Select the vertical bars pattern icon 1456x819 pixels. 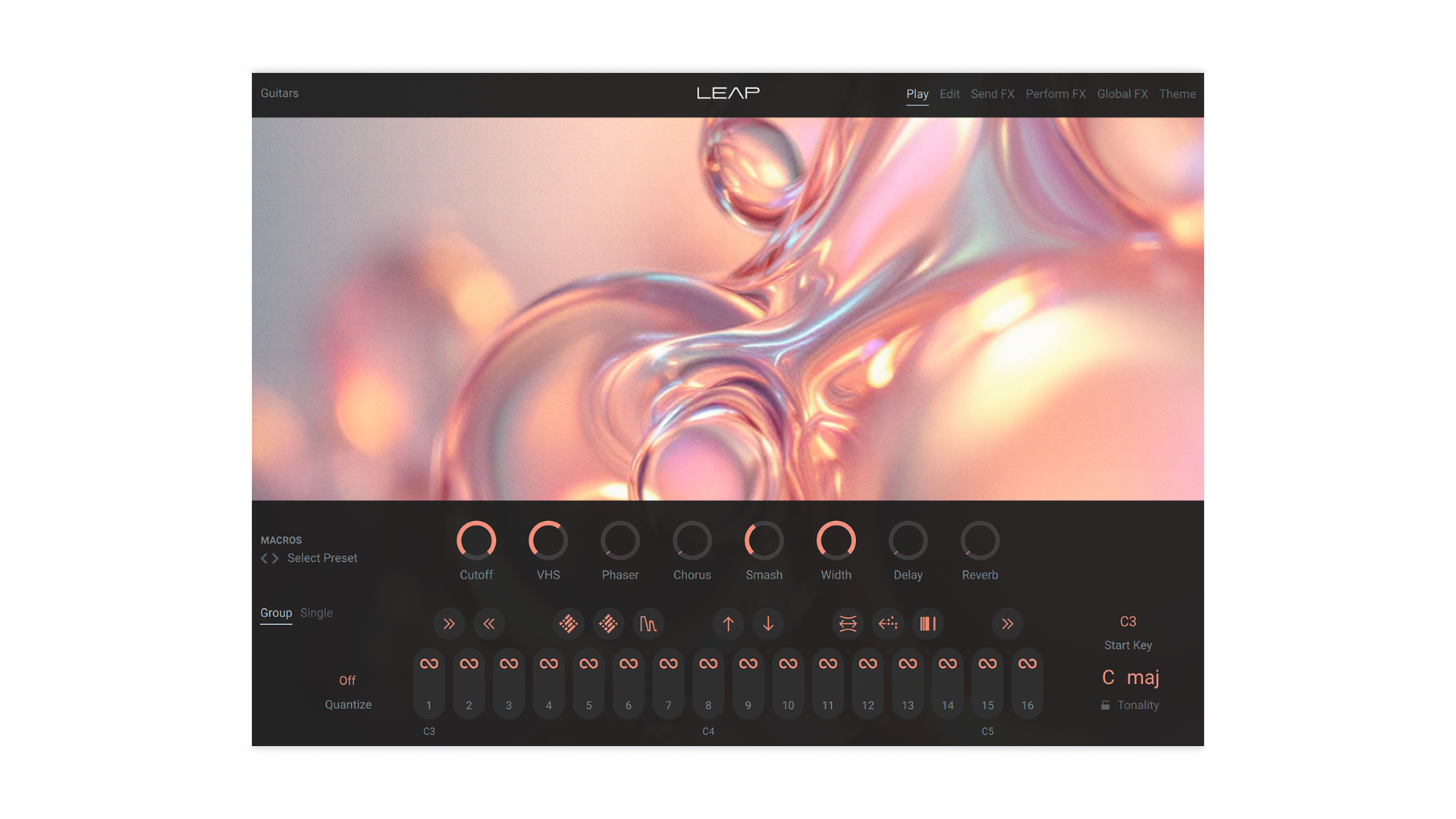927,623
